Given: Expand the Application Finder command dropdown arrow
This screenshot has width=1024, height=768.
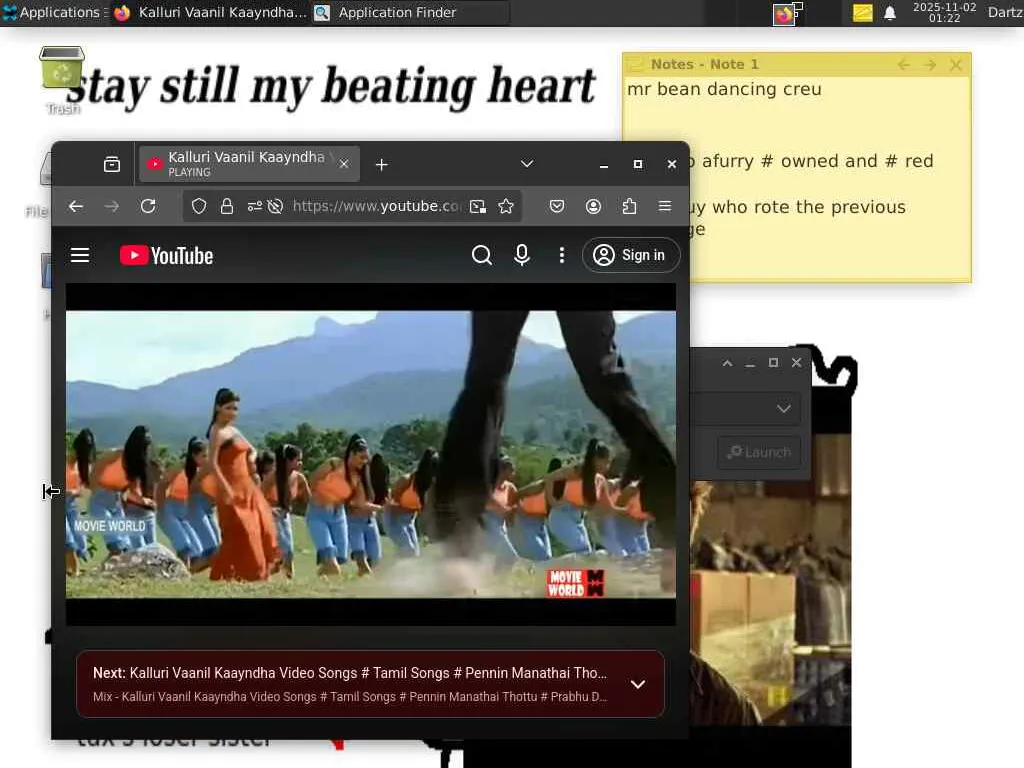Looking at the screenshot, I should point(784,409).
